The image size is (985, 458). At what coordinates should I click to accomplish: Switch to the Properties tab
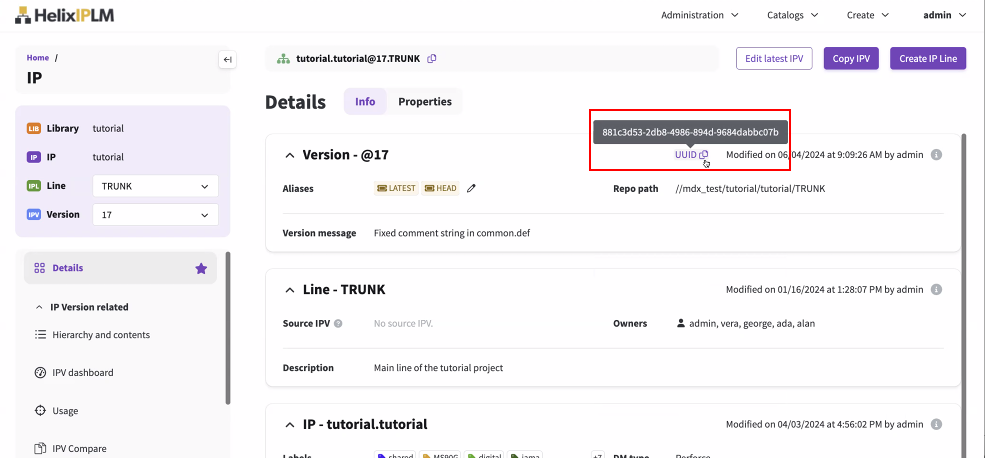(425, 102)
